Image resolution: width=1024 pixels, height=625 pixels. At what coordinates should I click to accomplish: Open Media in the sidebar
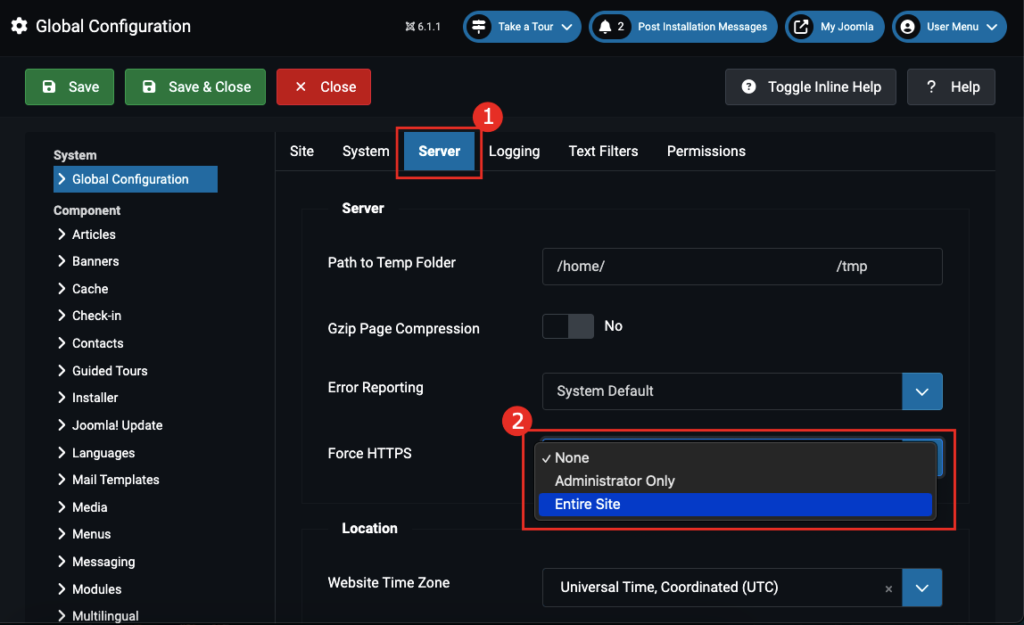pos(89,507)
